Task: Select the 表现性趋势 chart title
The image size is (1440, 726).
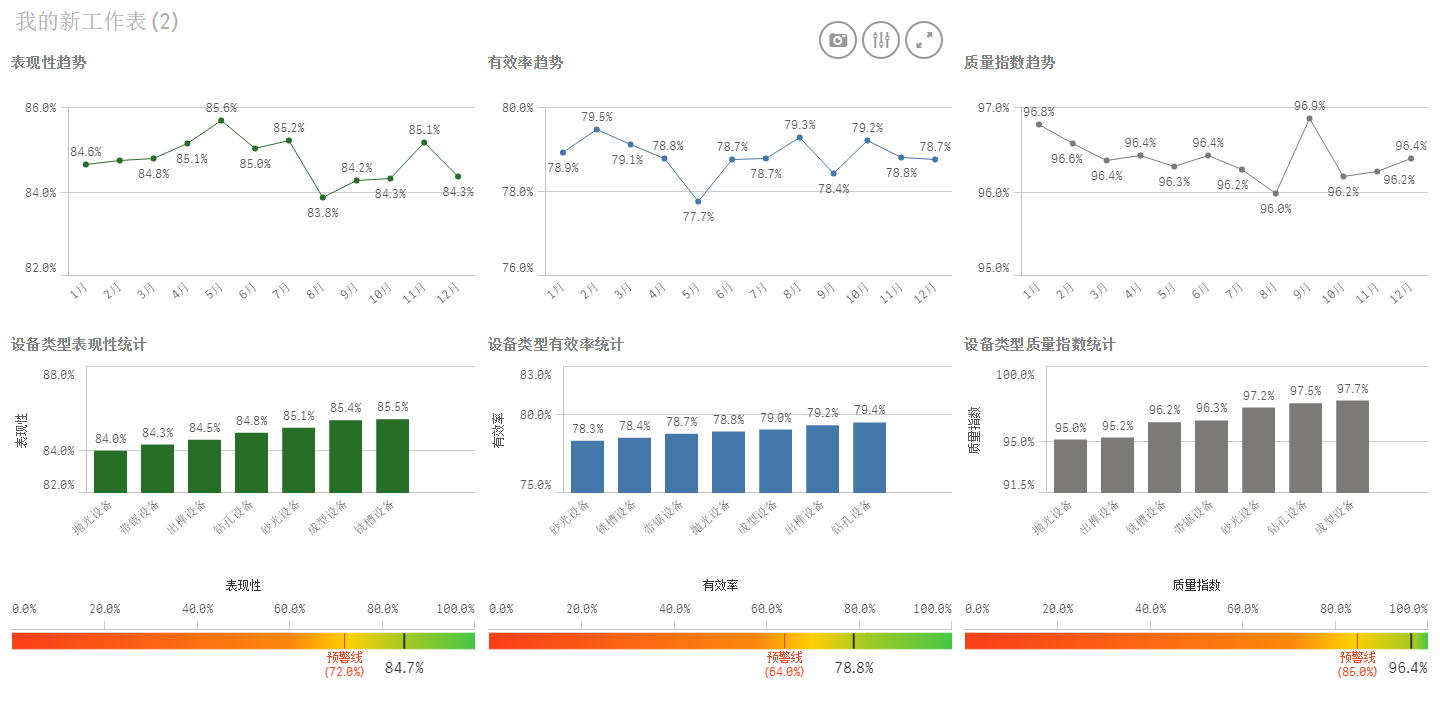Action: pyautogui.click(x=48, y=62)
